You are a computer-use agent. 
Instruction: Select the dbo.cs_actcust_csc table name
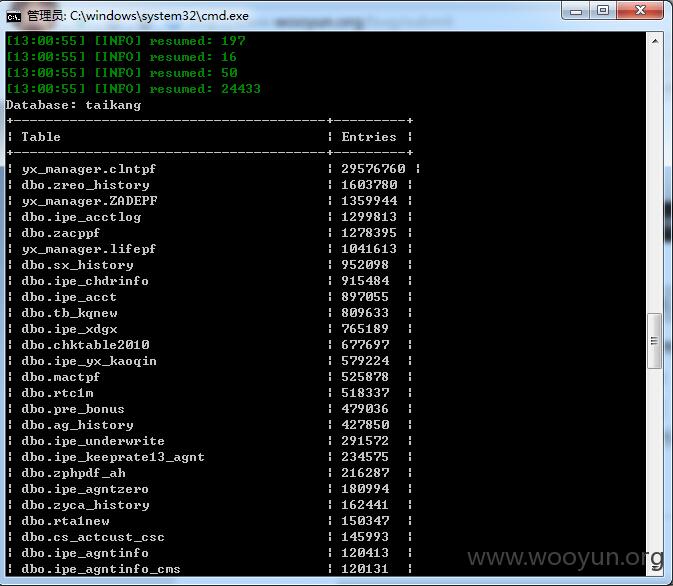93,537
